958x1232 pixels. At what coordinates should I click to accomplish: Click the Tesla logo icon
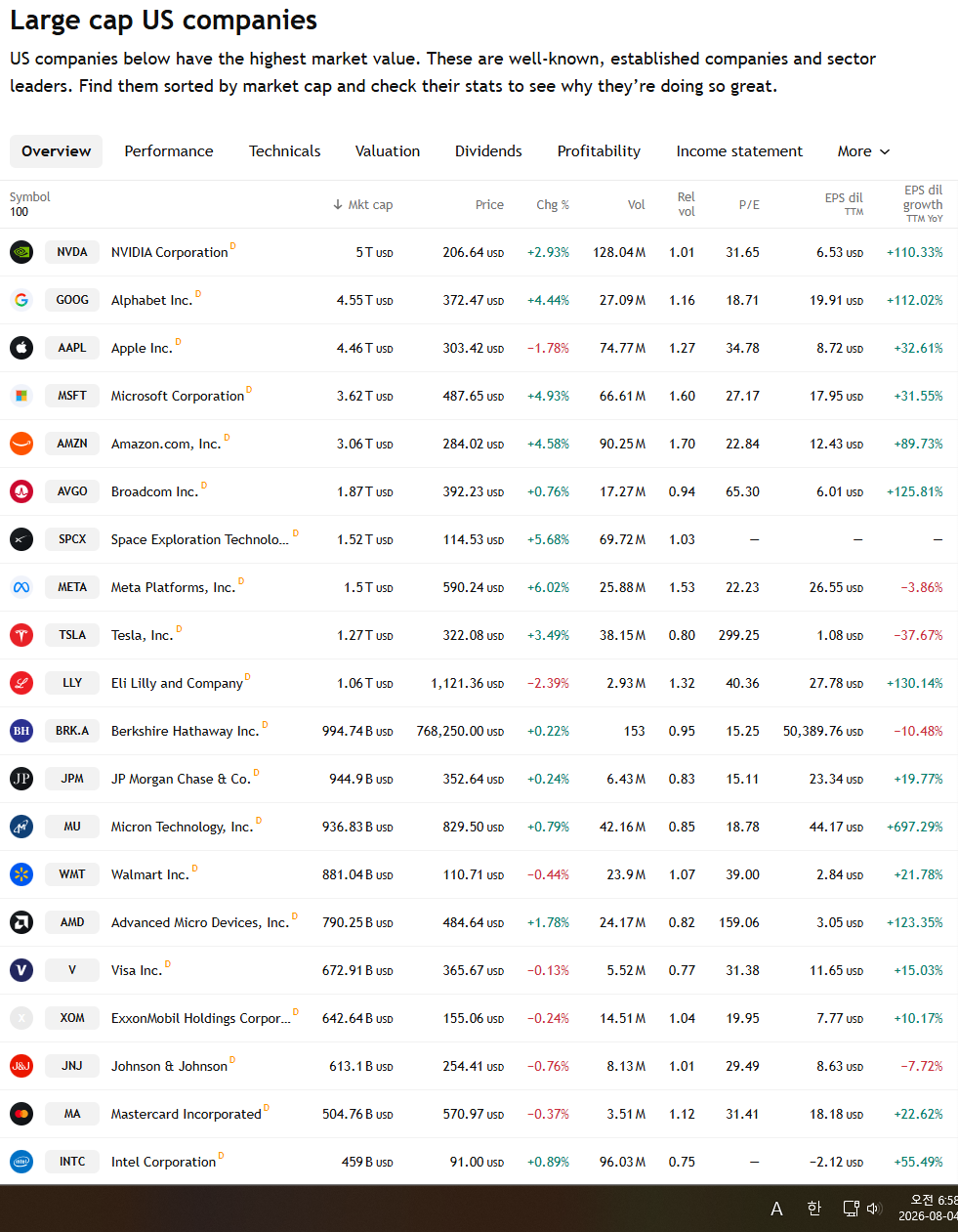[21, 635]
